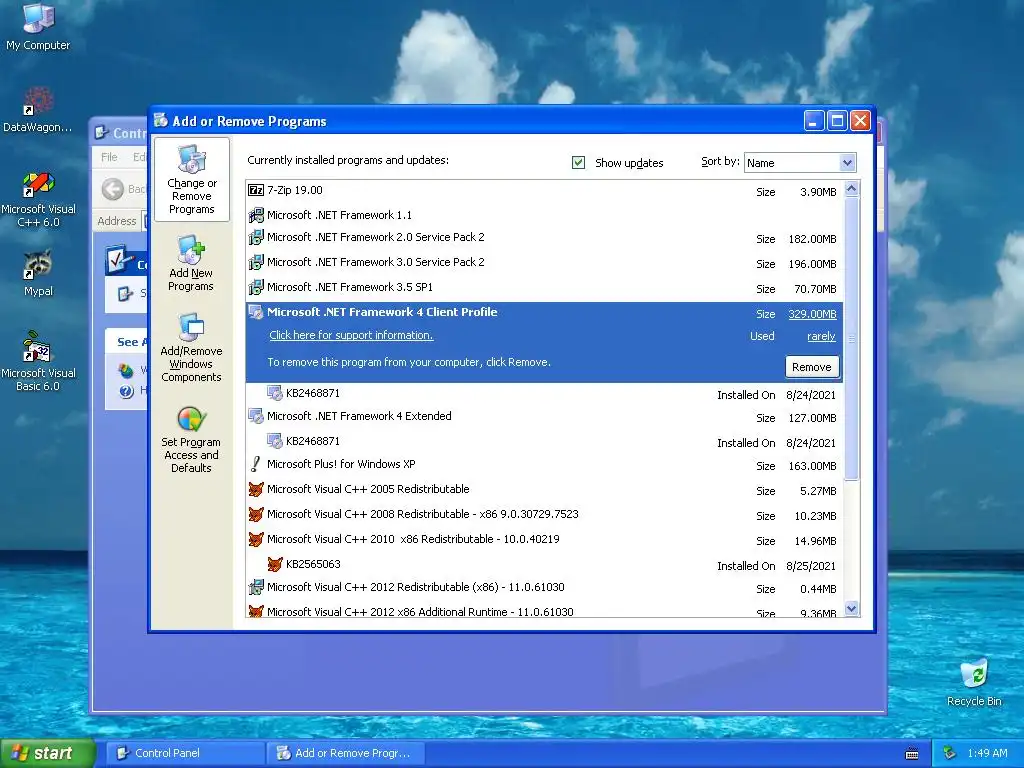
Task: Click the program list scrollbar thumb
Action: (x=851, y=338)
